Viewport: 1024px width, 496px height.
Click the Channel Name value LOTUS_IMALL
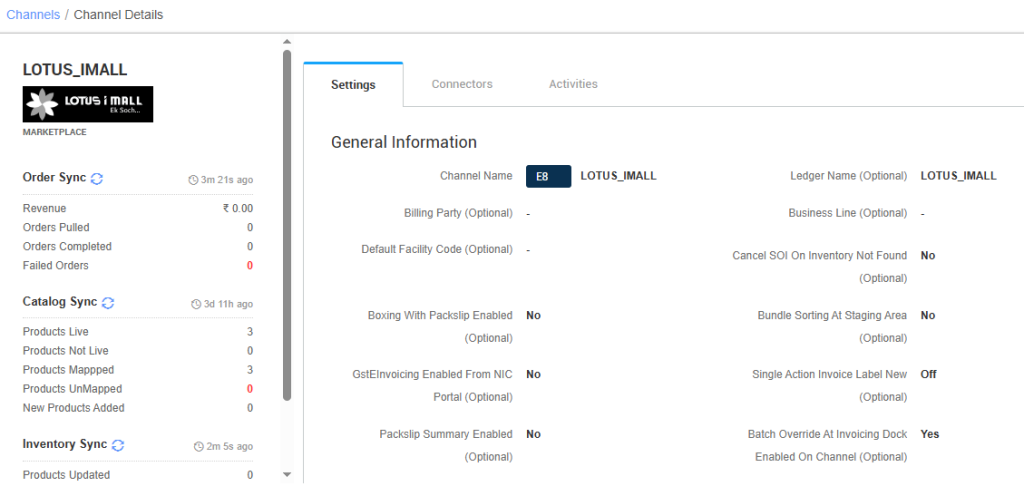pyautogui.click(x=618, y=176)
